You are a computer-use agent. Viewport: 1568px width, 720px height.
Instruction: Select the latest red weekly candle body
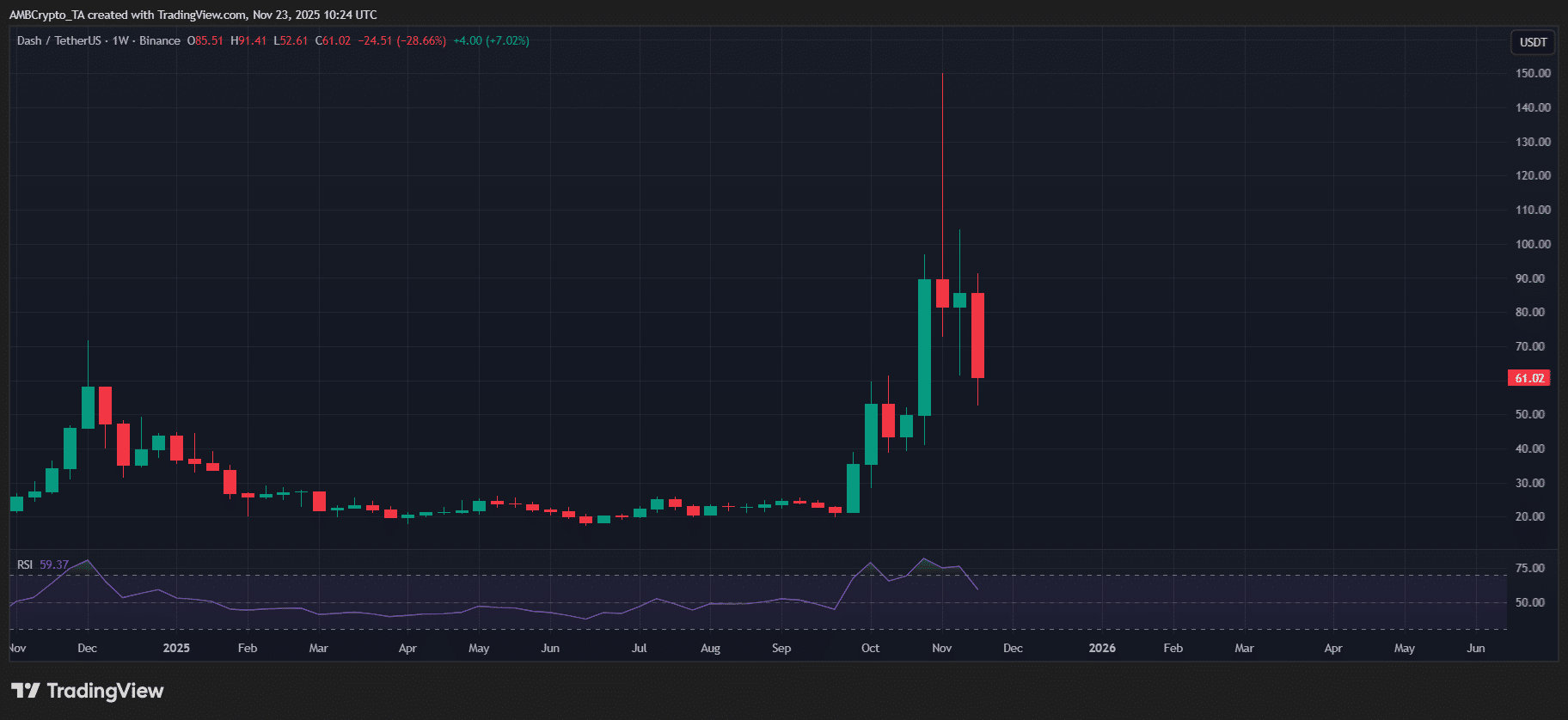977,335
